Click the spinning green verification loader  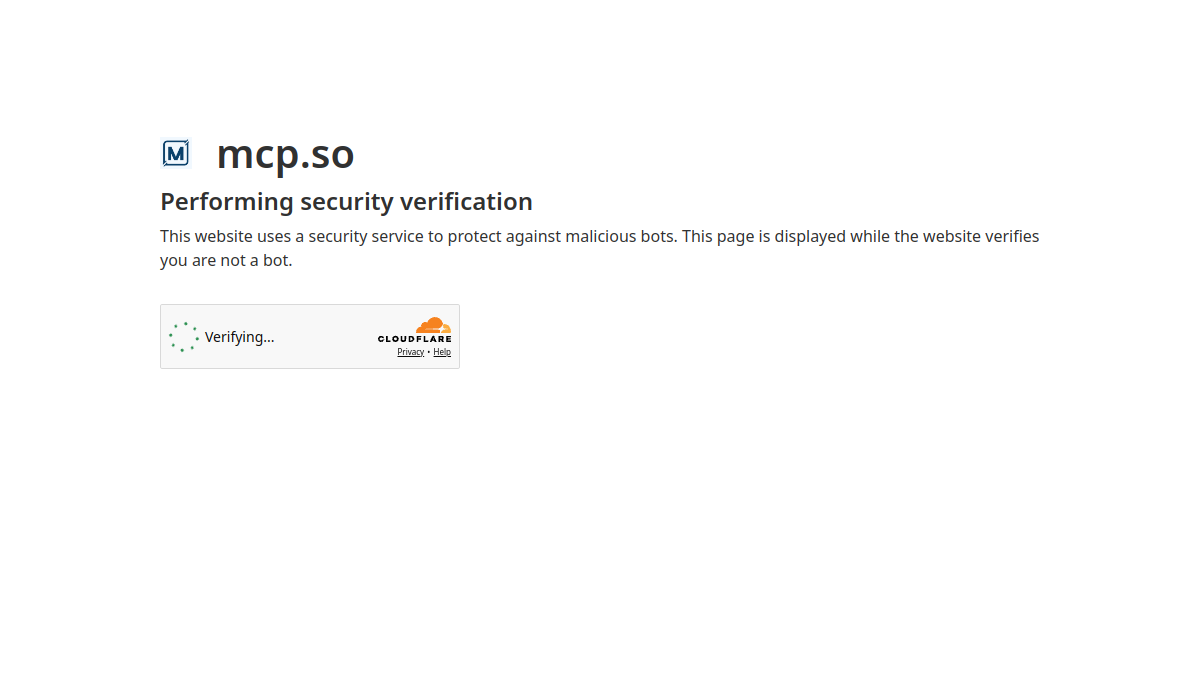tap(184, 337)
